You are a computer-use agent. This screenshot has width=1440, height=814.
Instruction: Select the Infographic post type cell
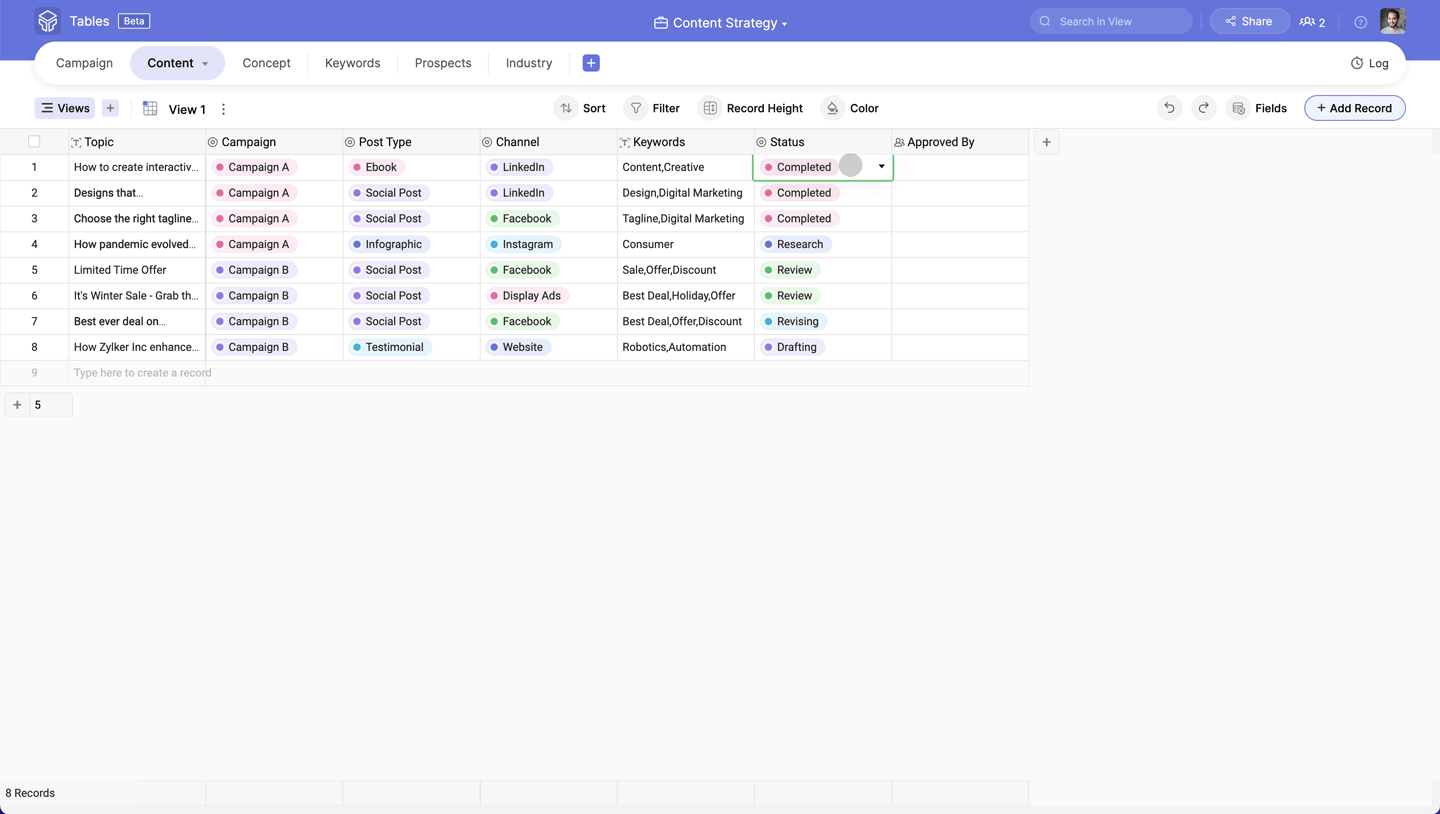[411, 244]
